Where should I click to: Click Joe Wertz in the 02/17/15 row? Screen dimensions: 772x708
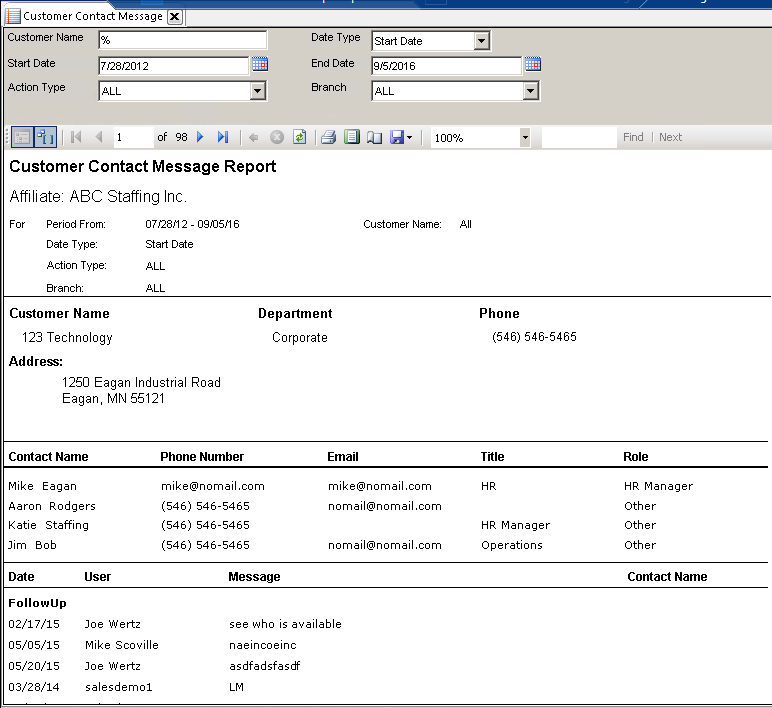[112, 624]
